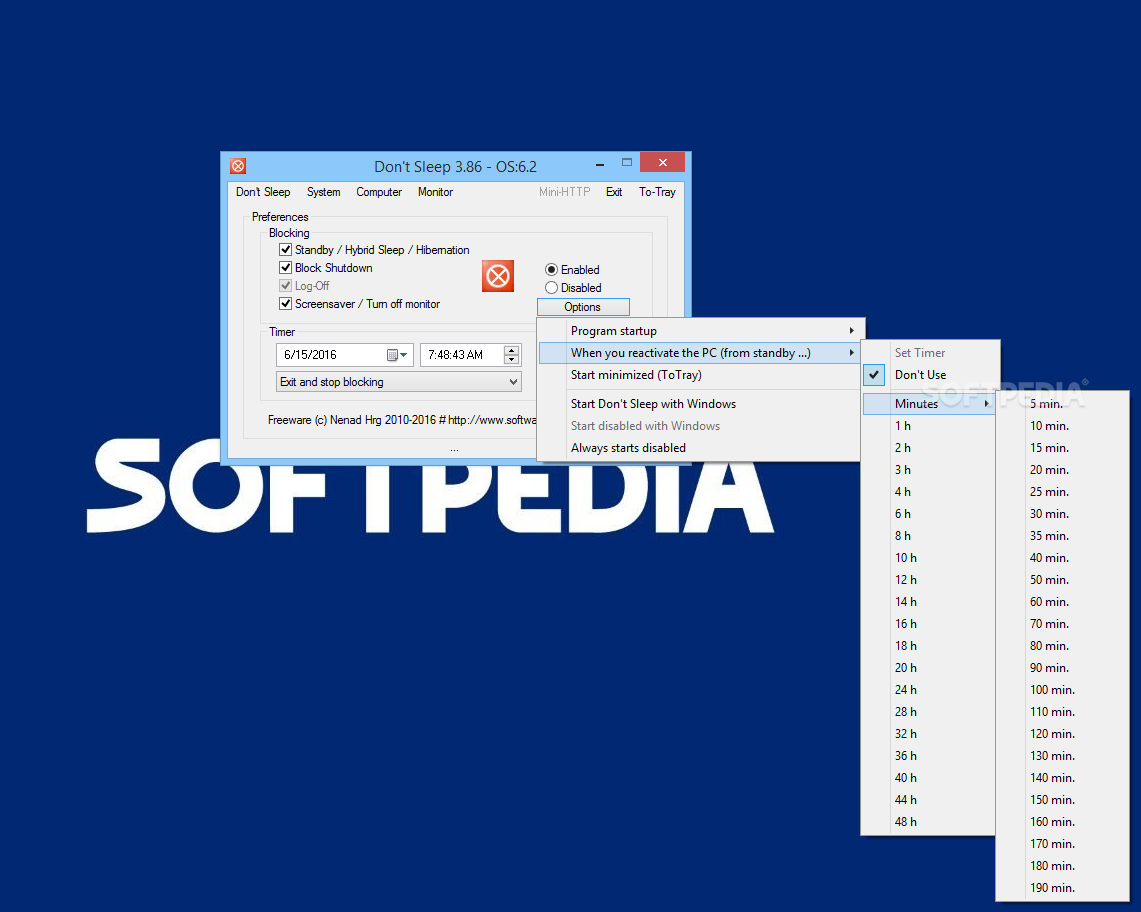Select 48 h from hours list
The width and height of the screenshot is (1141, 912).
click(x=929, y=822)
